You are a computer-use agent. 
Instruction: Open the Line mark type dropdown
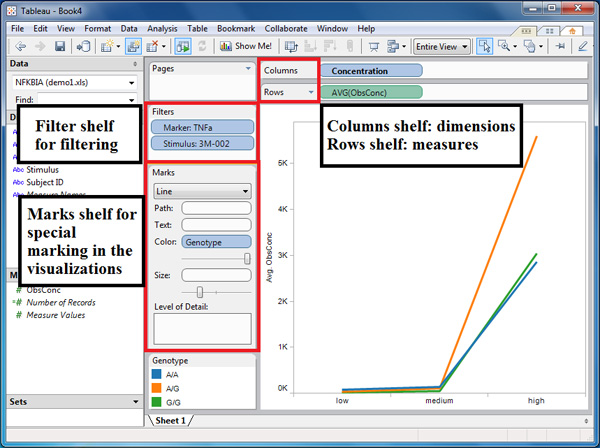point(201,190)
